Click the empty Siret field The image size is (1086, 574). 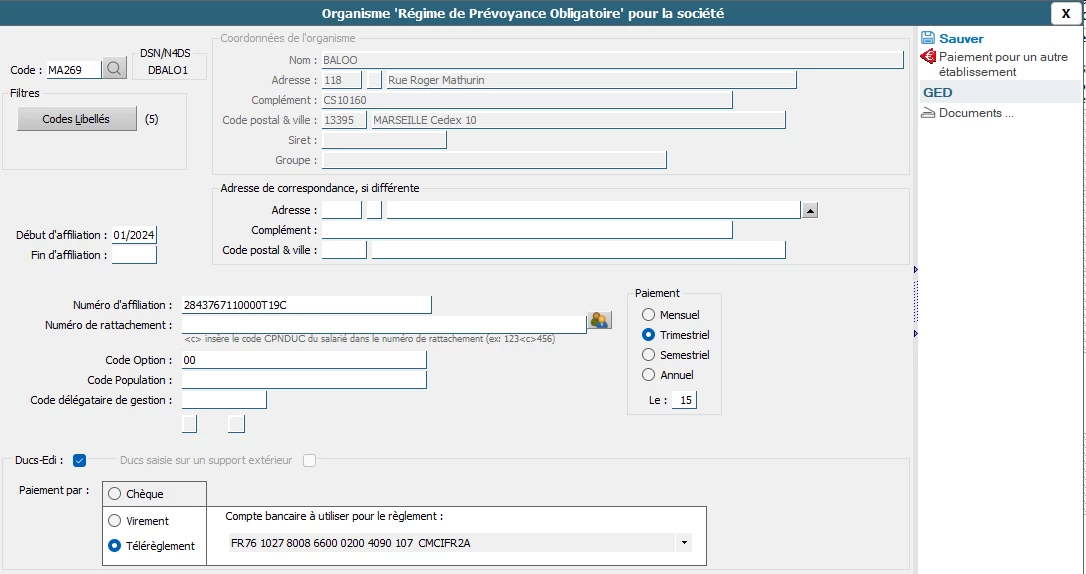click(x=384, y=140)
